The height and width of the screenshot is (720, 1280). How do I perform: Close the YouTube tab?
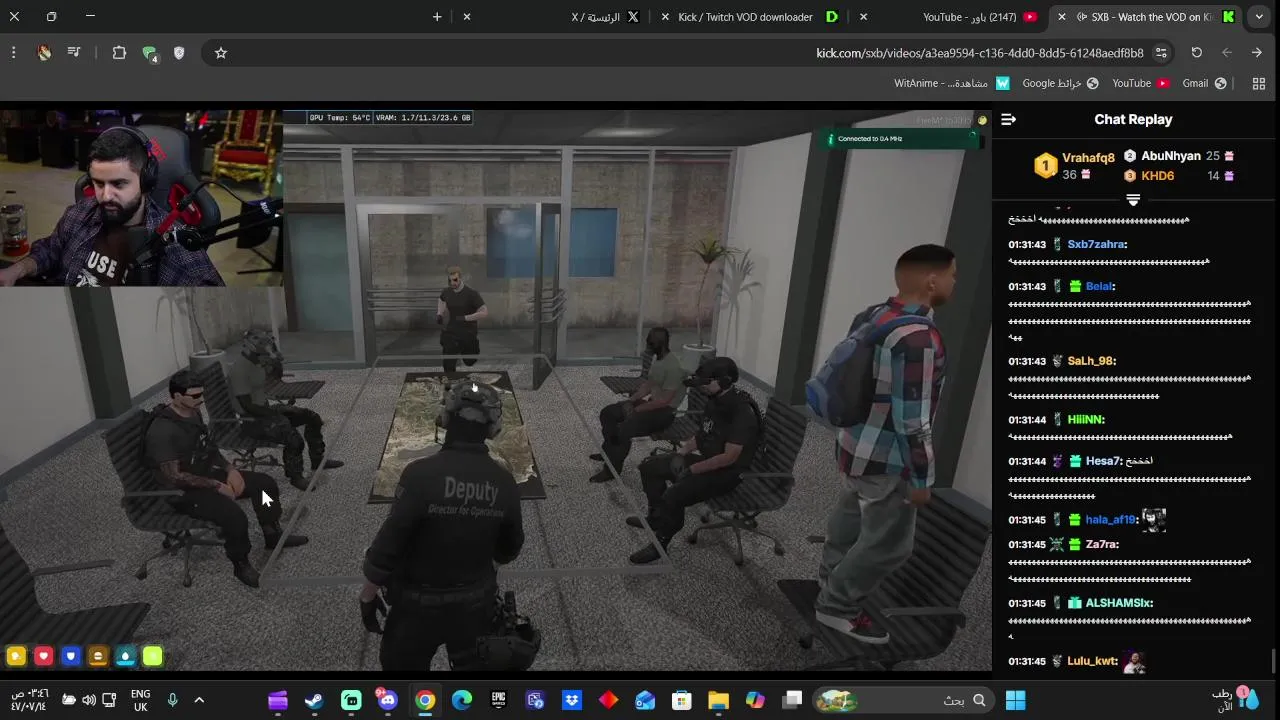(863, 17)
